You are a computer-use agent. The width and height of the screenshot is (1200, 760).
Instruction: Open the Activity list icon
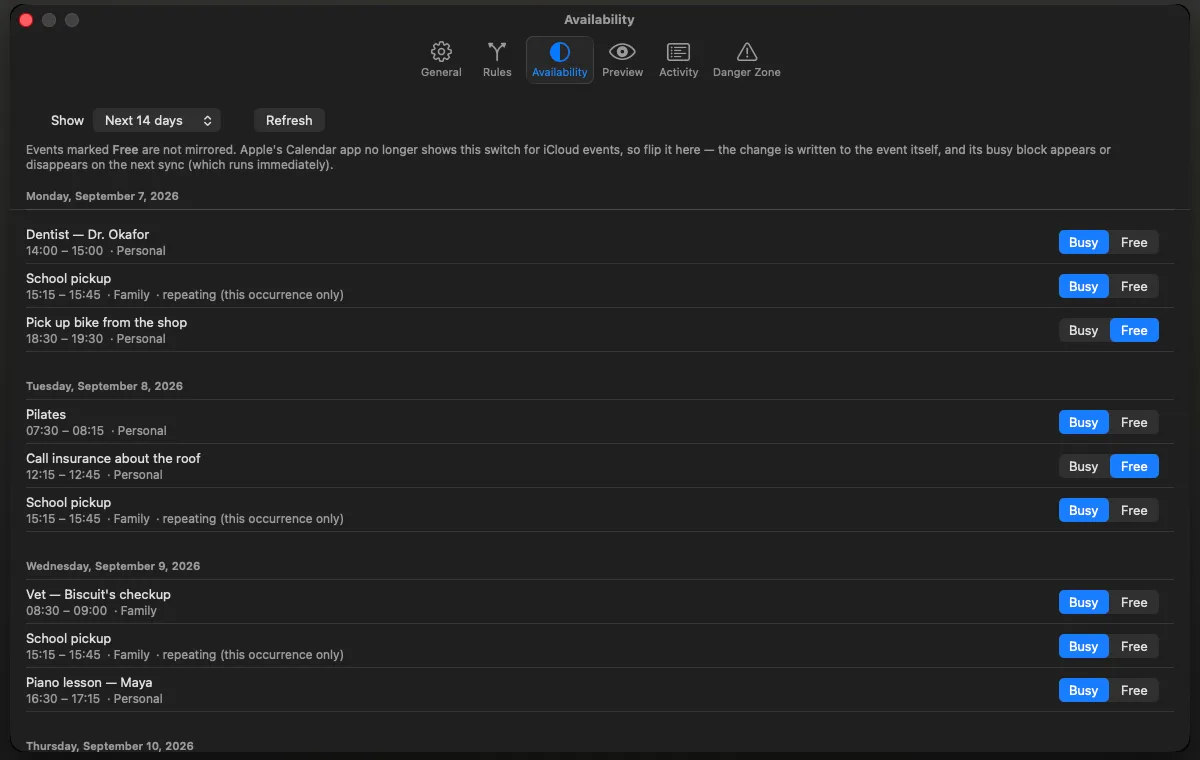(x=679, y=52)
